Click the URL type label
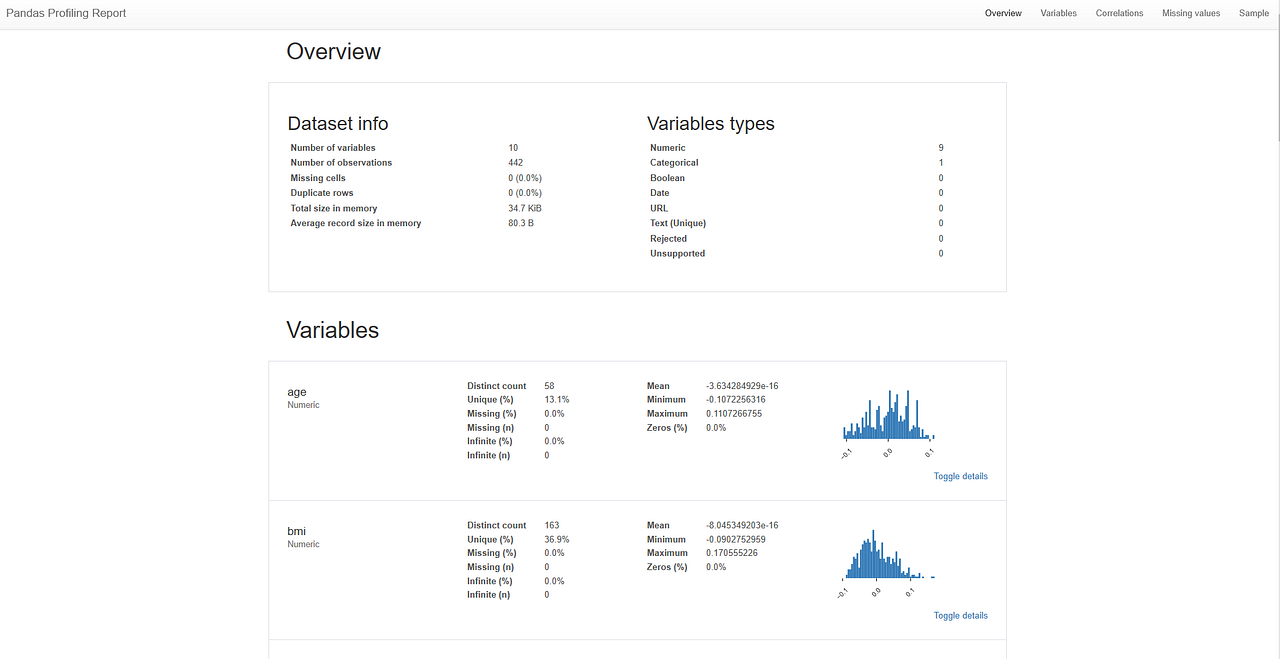Image resolution: width=1280 pixels, height=659 pixels. tap(659, 208)
